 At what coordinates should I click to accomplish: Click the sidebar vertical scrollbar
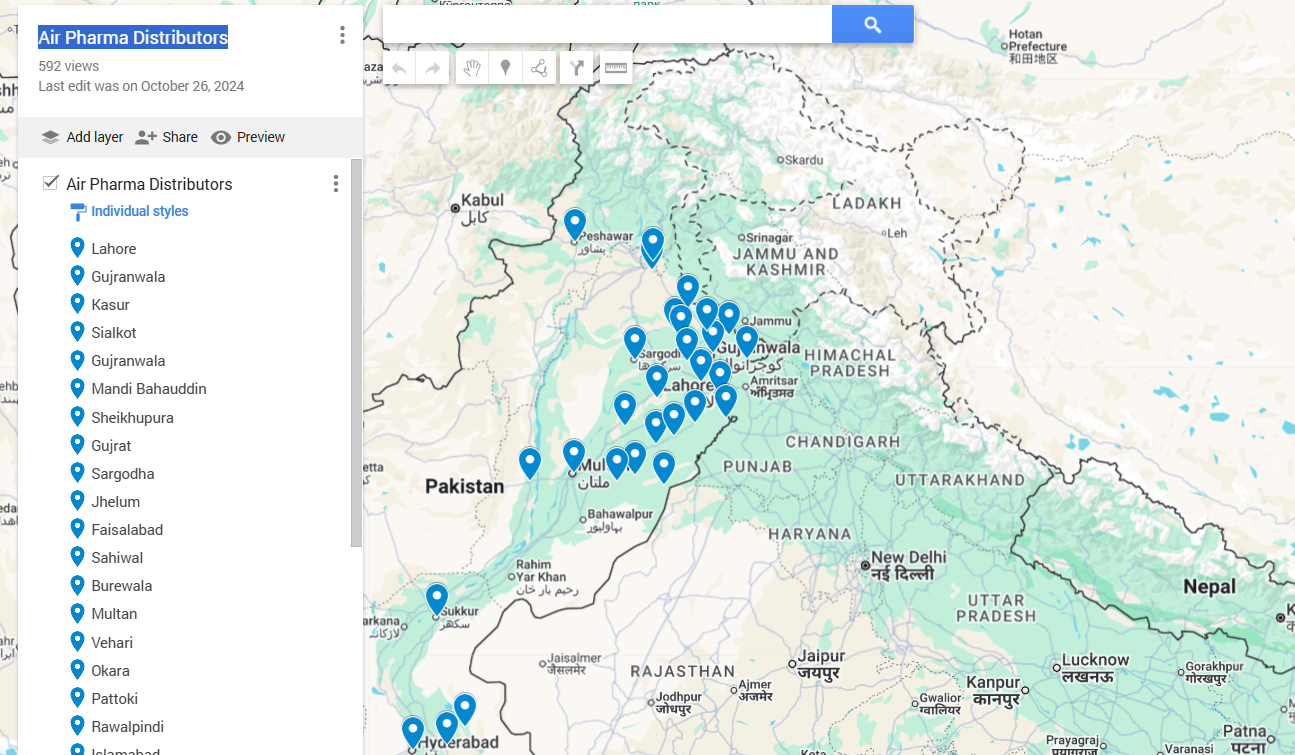click(x=356, y=350)
